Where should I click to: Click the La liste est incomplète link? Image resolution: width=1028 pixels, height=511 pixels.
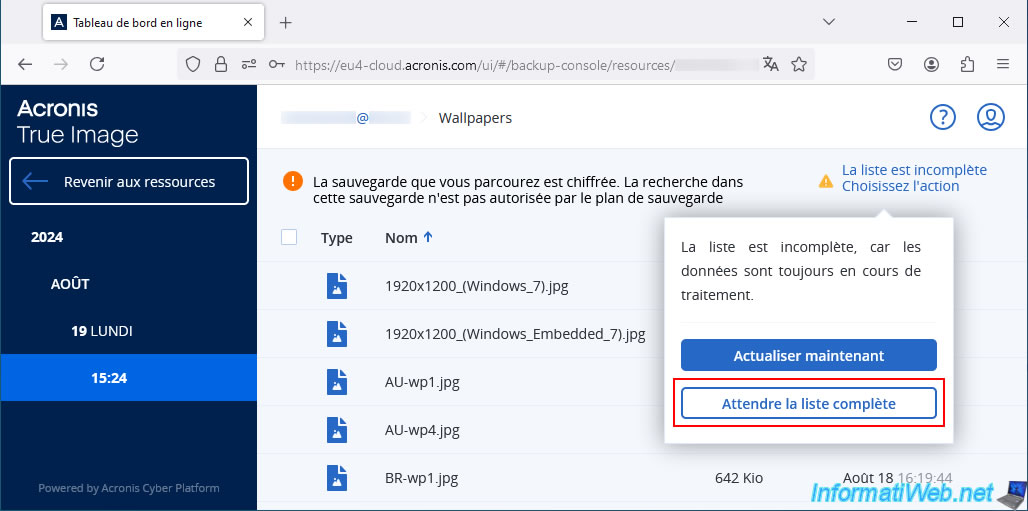914,170
